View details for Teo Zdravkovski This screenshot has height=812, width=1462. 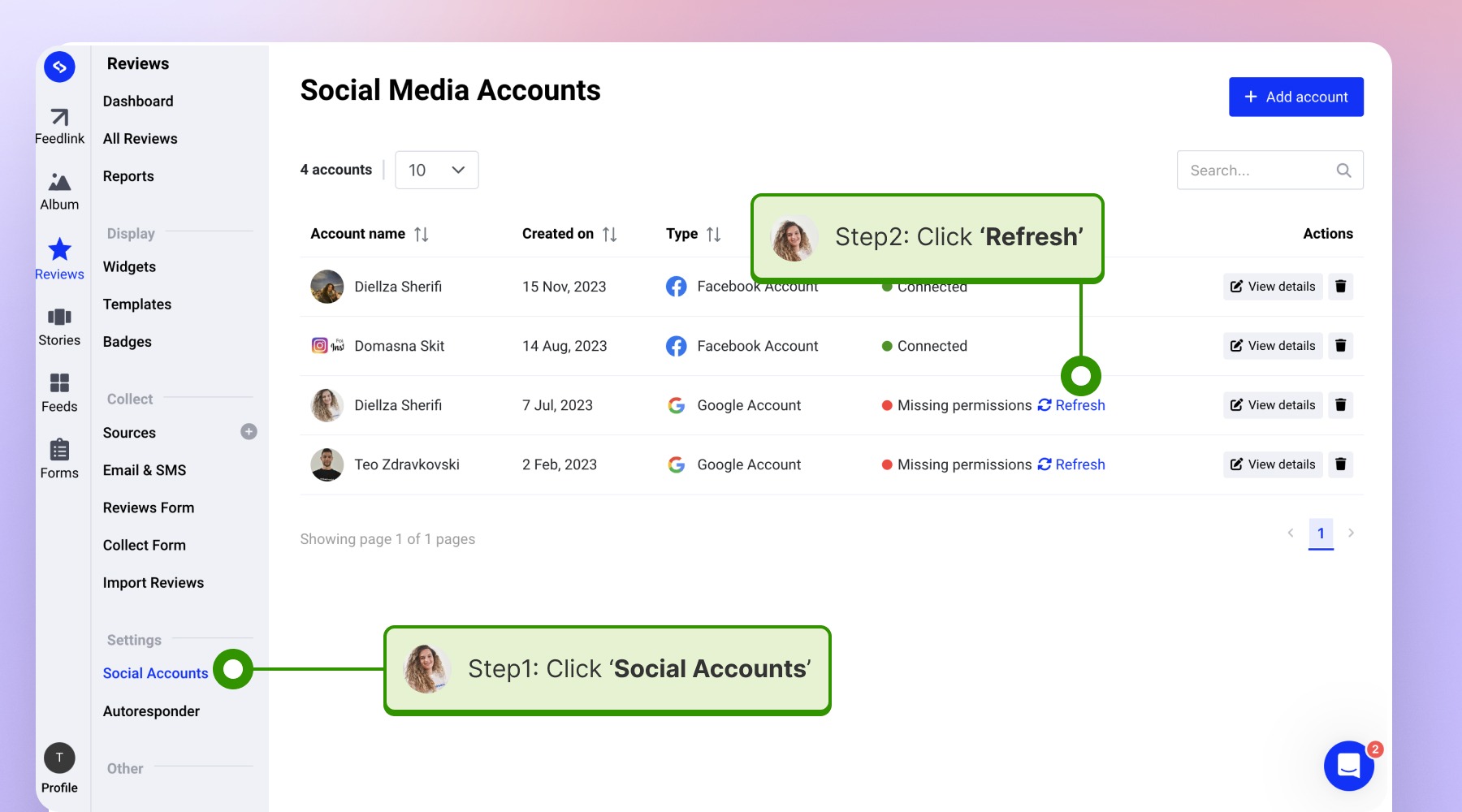pyautogui.click(x=1273, y=464)
